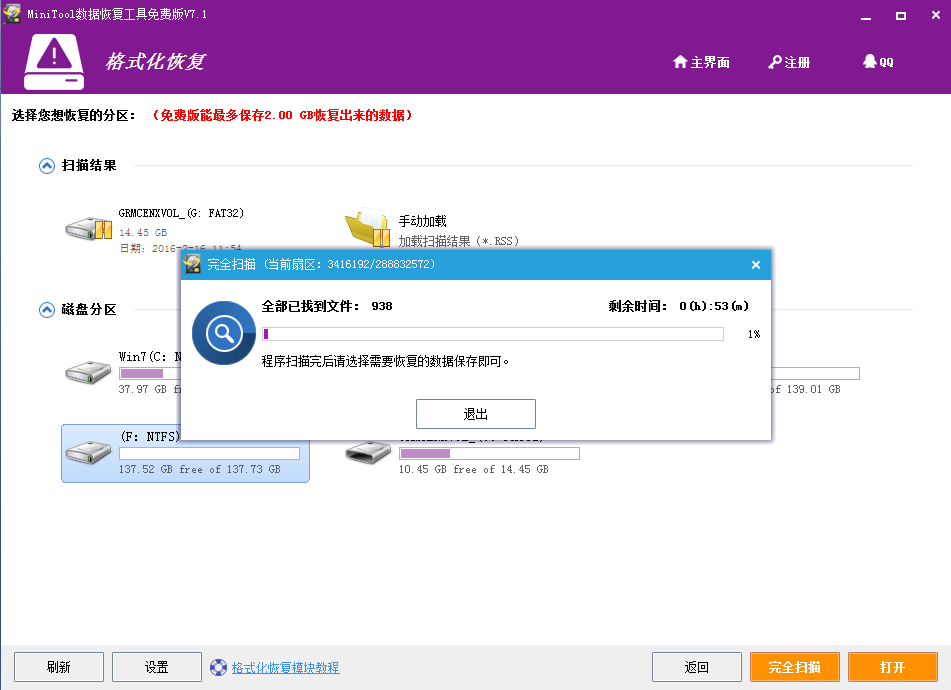Select the F: NTFS partition drive icon
The image size is (951, 690).
click(x=88, y=452)
